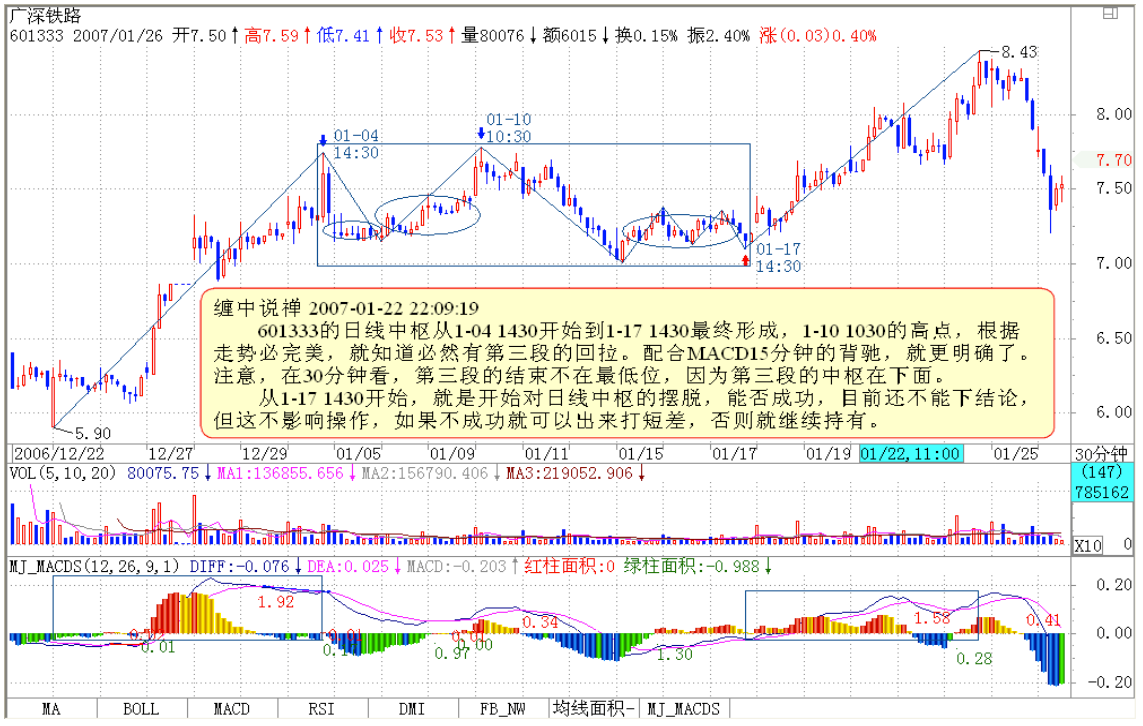The width and height of the screenshot is (1143, 726).
Task: Click the 换0.15% turnover rate readout
Action: point(647,35)
